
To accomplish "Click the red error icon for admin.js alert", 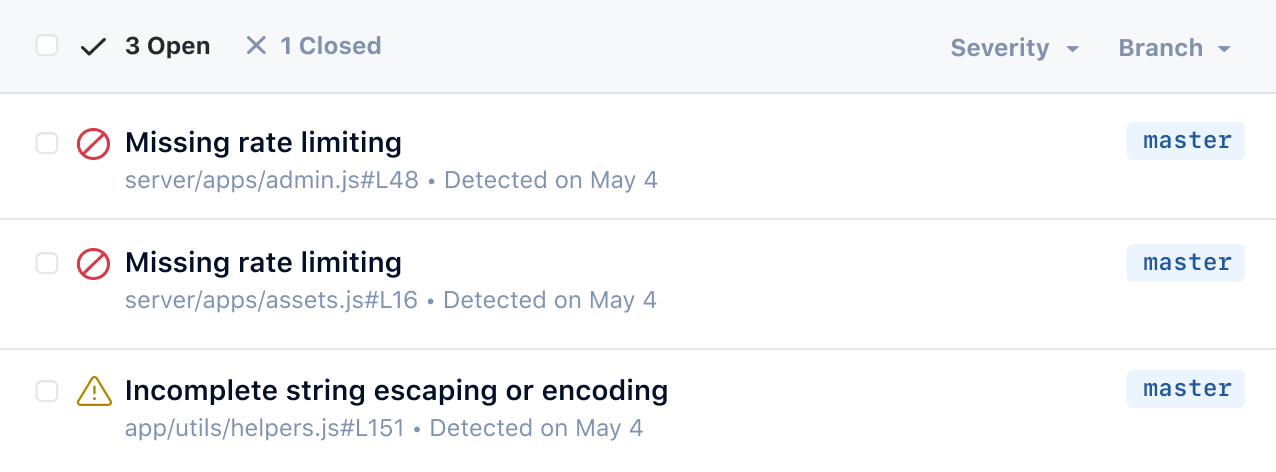I will pyautogui.click(x=93, y=144).
